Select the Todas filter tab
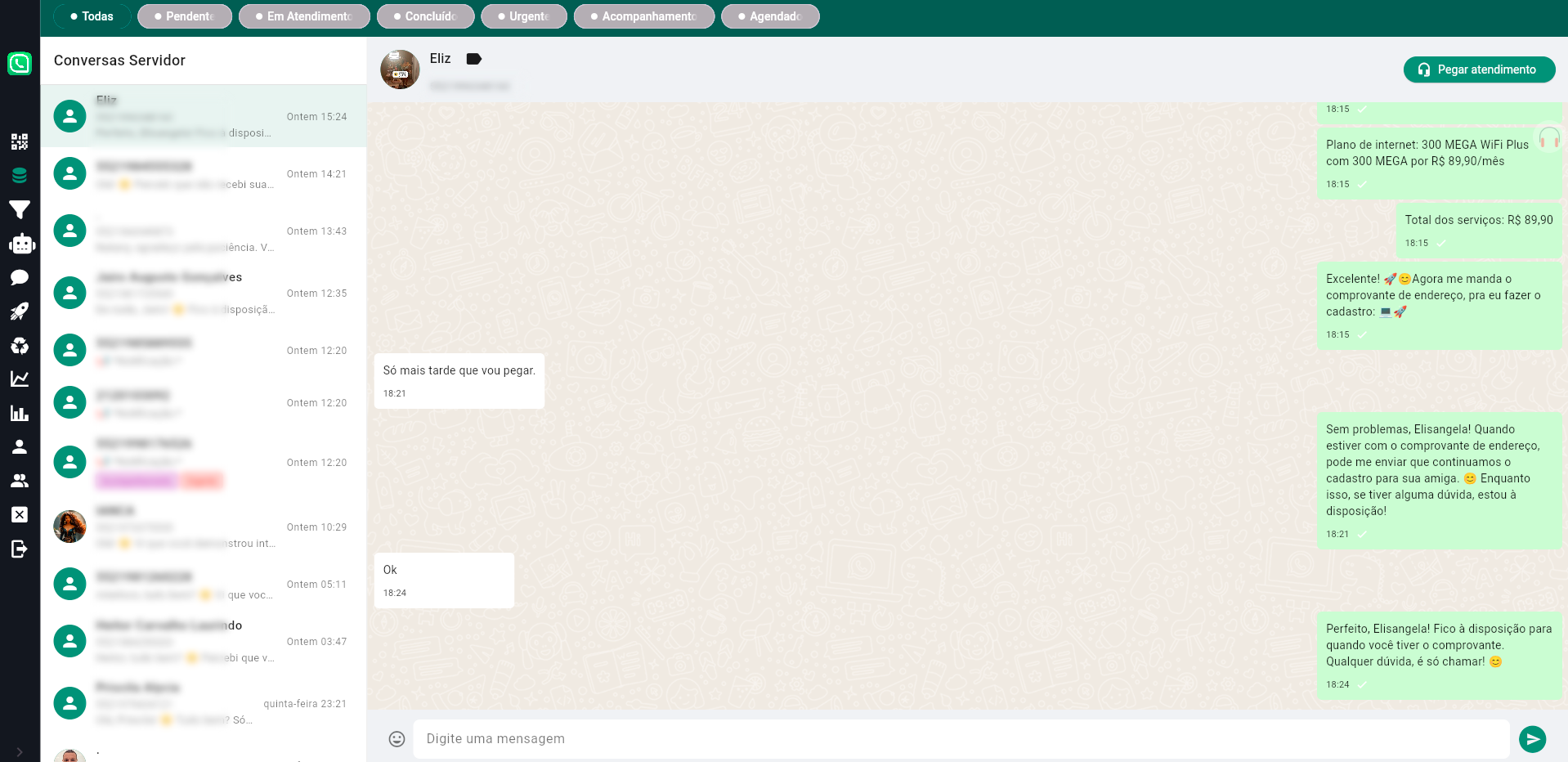 point(92,16)
